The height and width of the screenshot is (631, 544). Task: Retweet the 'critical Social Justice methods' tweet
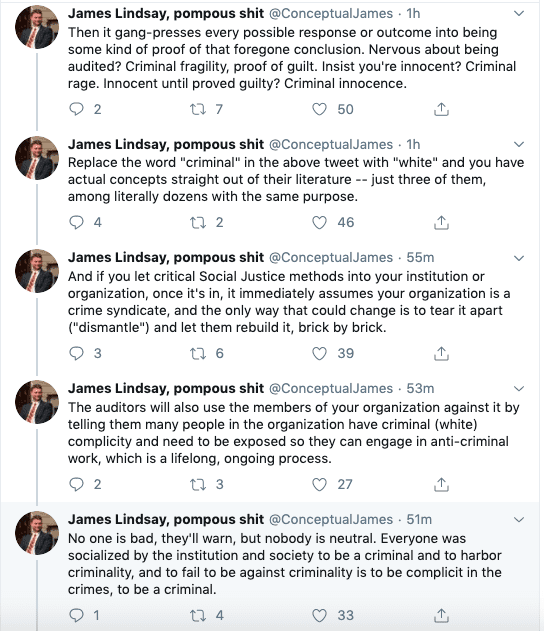pos(198,353)
